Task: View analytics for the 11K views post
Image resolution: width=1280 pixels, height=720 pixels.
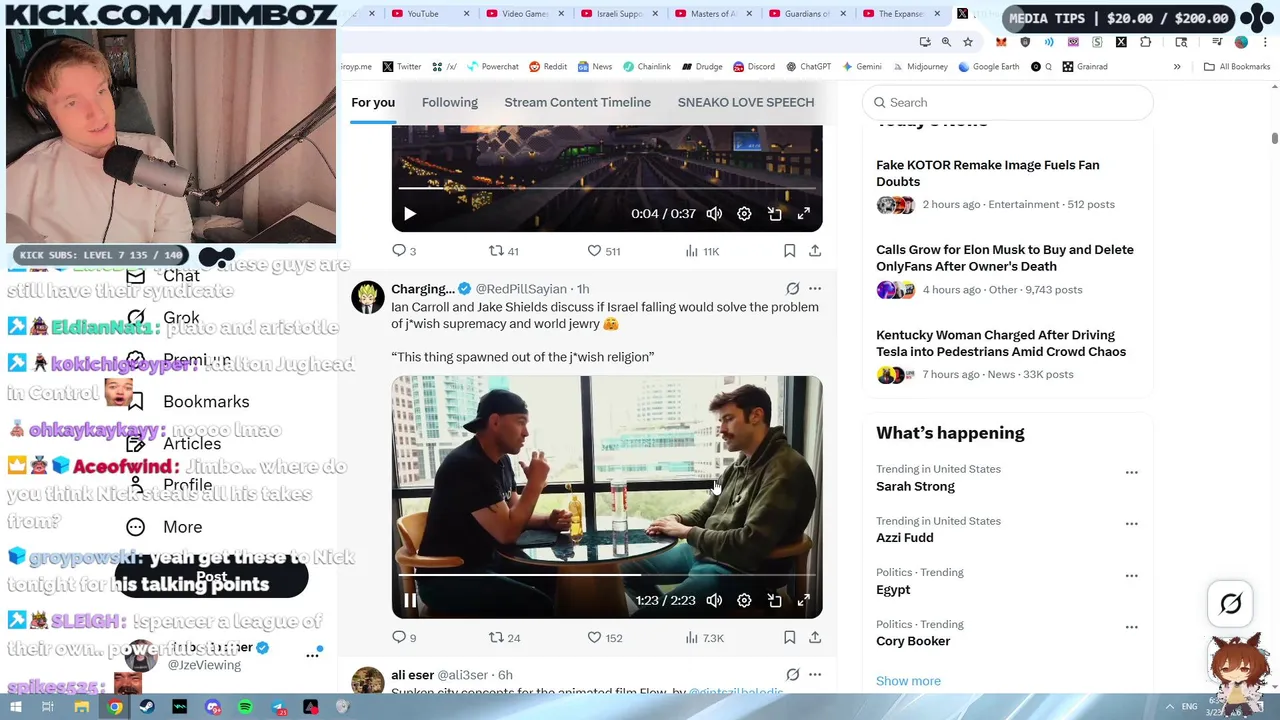Action: tap(702, 251)
